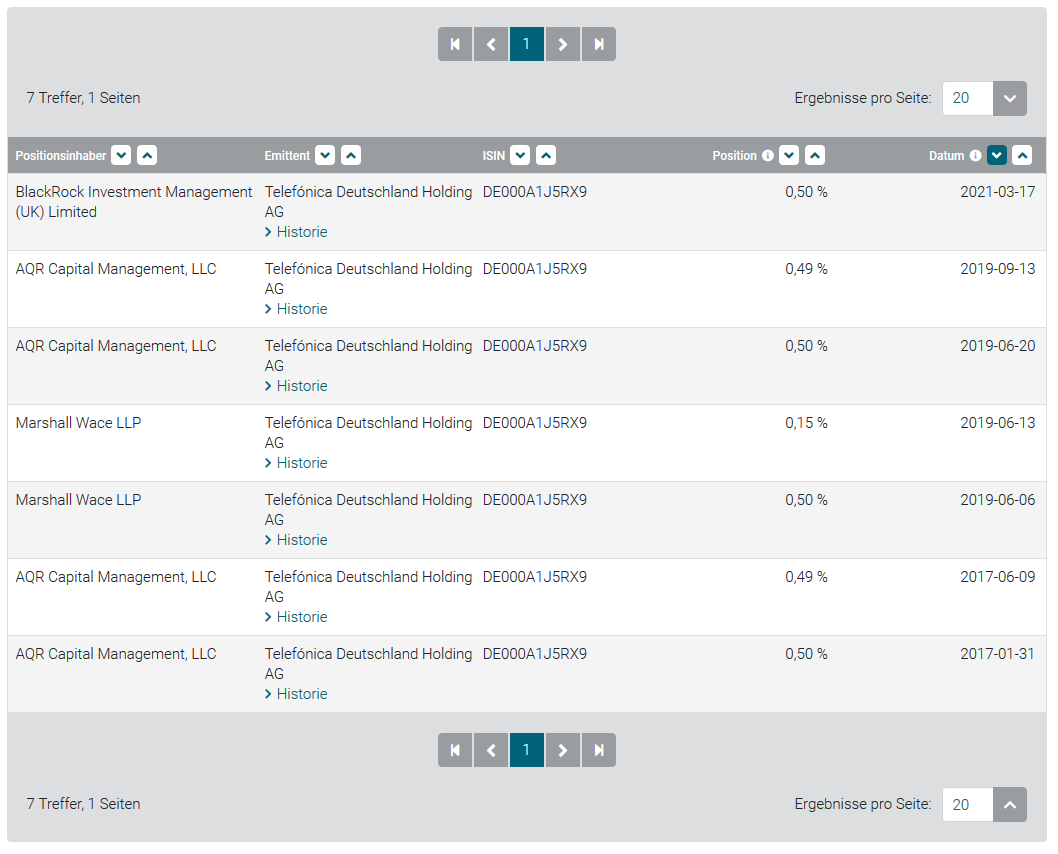
Task: Click Marshall Wace LLP in 2019-06-13 row
Action: [x=78, y=423]
